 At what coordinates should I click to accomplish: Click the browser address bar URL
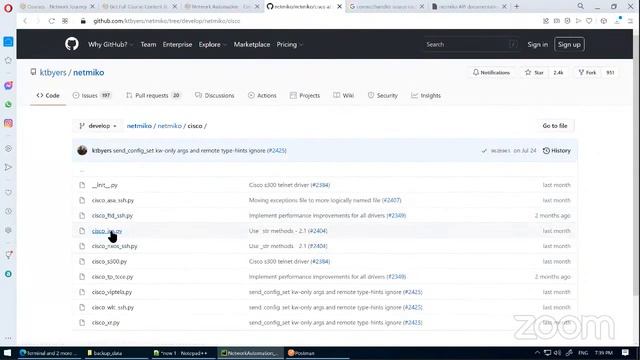pos(167,21)
